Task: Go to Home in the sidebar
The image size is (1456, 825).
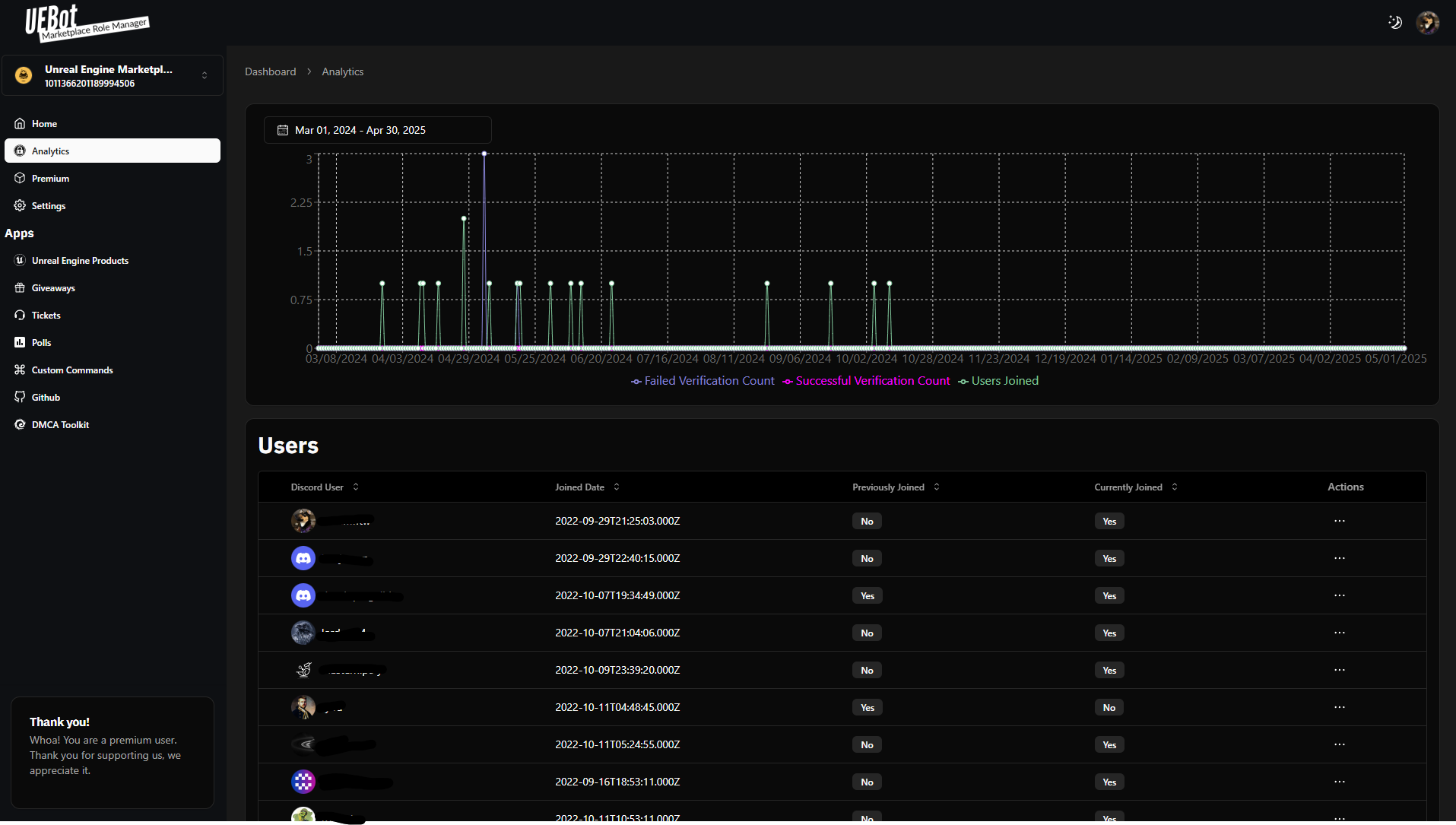Action: (x=113, y=123)
